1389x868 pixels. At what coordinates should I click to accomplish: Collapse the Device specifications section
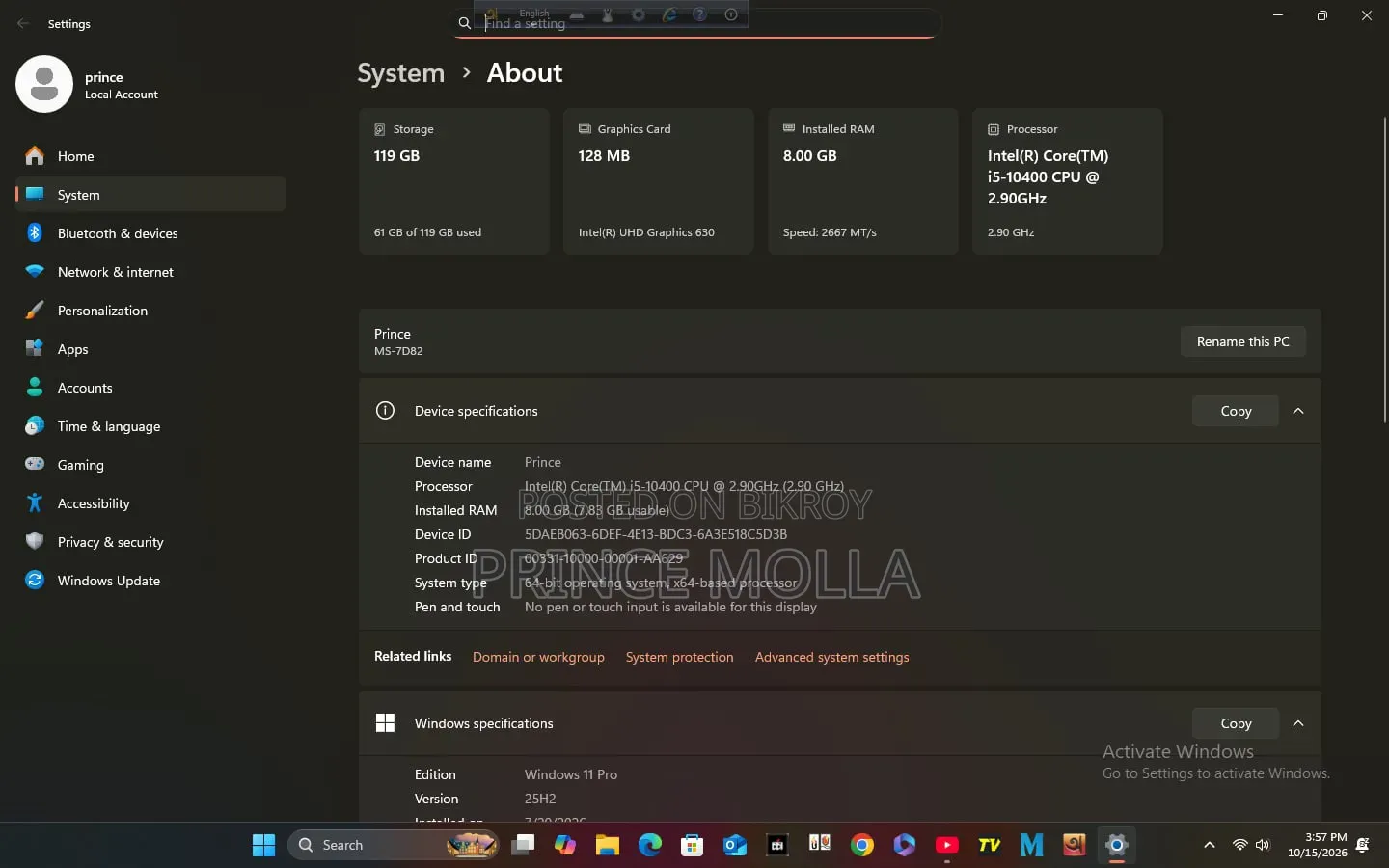[x=1298, y=411]
